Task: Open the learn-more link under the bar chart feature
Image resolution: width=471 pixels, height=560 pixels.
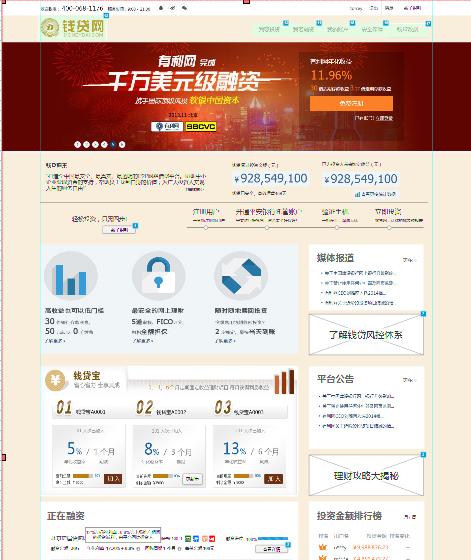Action: point(55,341)
